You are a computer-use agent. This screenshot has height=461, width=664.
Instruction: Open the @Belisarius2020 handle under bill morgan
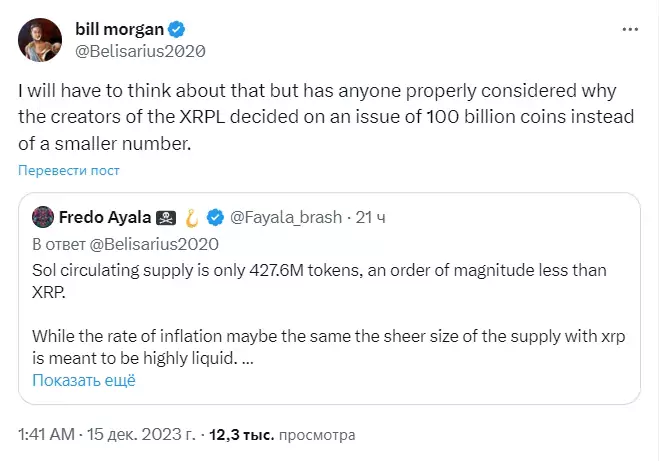140,51
